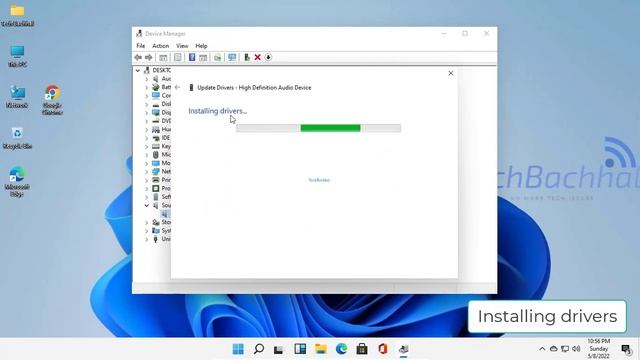Click the green Update driver toolbar icon
The height and width of the screenshot is (360, 640).
[x=247, y=58]
